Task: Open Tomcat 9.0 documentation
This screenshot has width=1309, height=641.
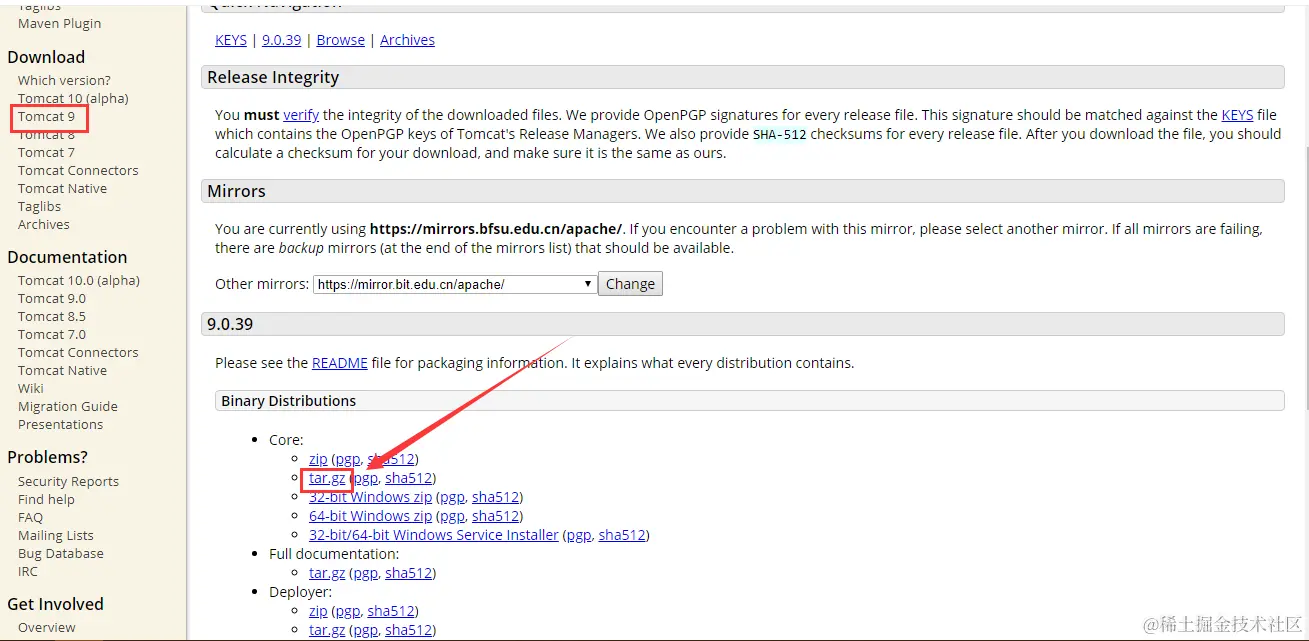Action: click(52, 298)
